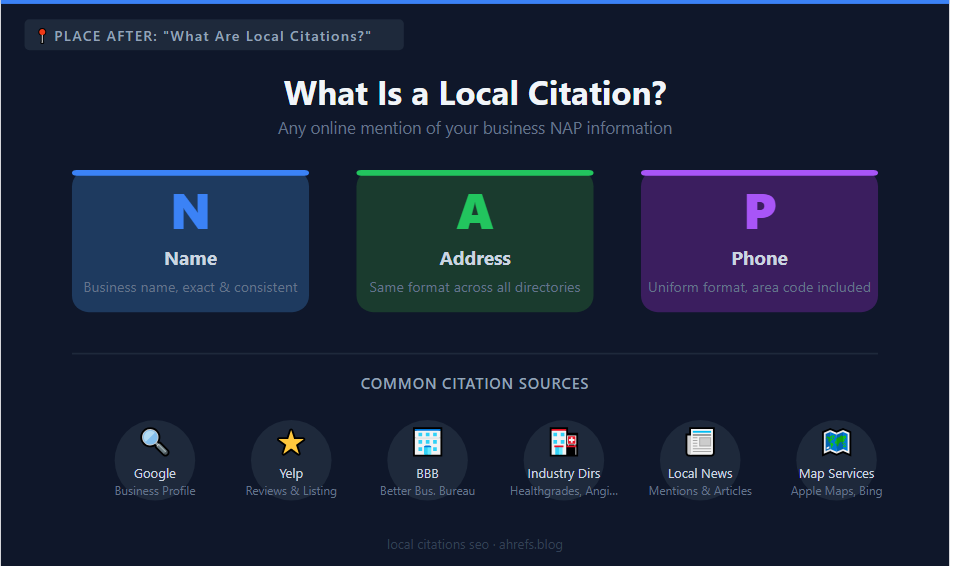954x566 pixels.
Task: Click the "Google" source label
Action: (155, 473)
